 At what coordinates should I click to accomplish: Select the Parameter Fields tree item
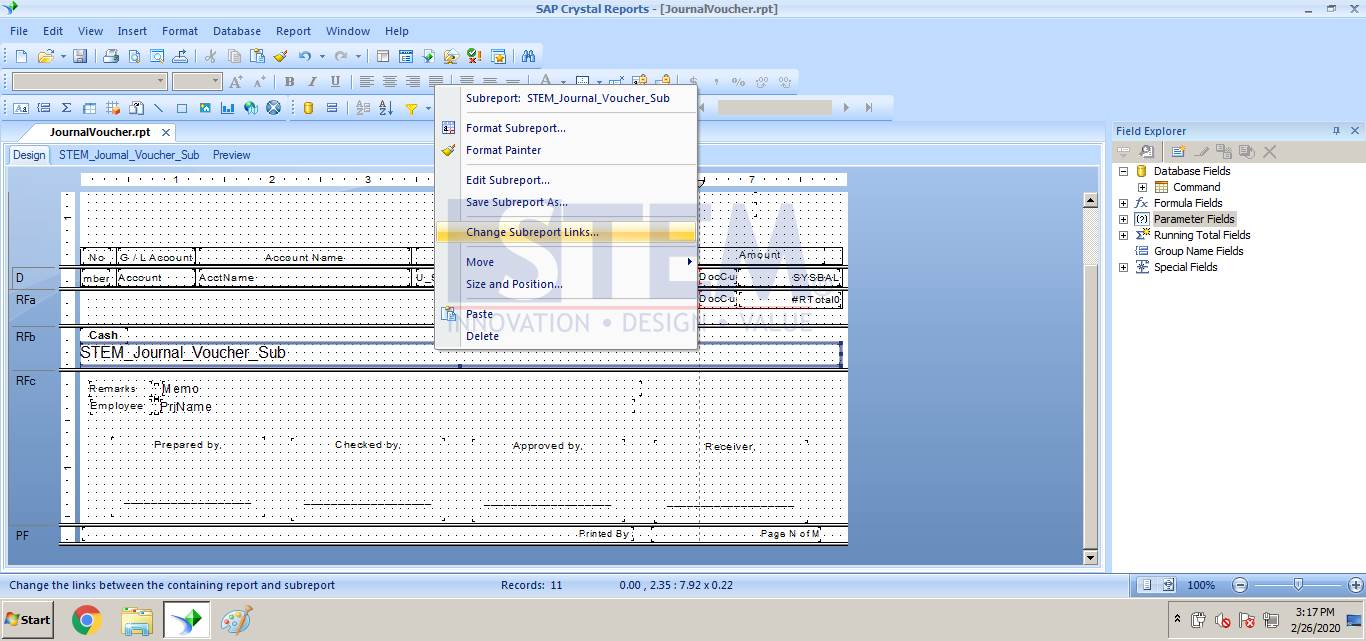pos(1194,219)
